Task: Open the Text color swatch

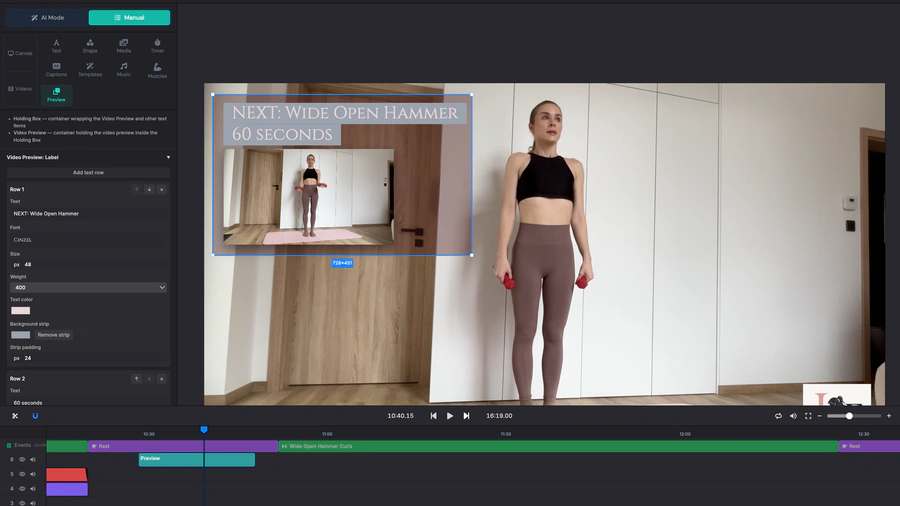Action: click(21, 310)
